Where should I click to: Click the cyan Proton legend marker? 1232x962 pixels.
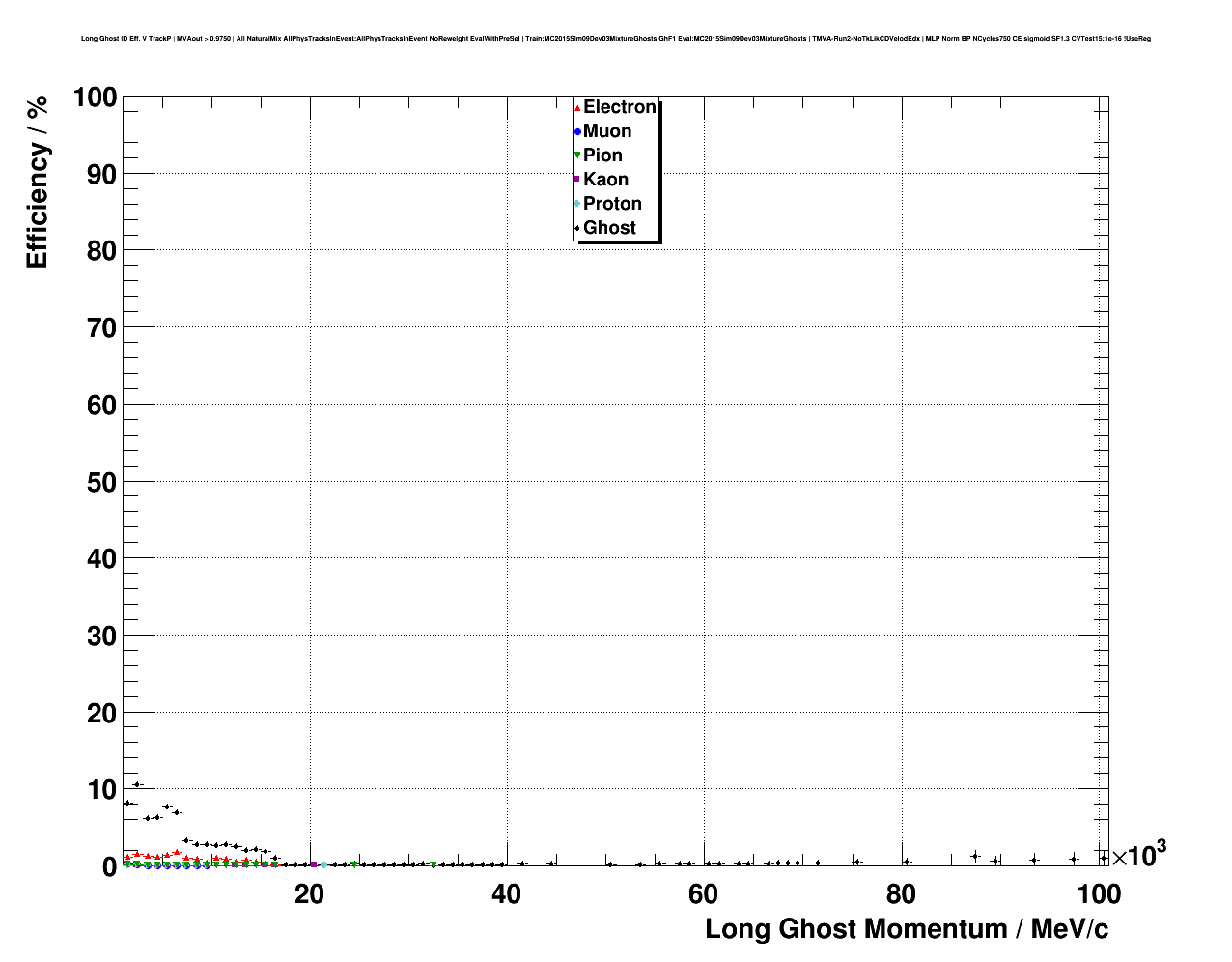click(577, 204)
